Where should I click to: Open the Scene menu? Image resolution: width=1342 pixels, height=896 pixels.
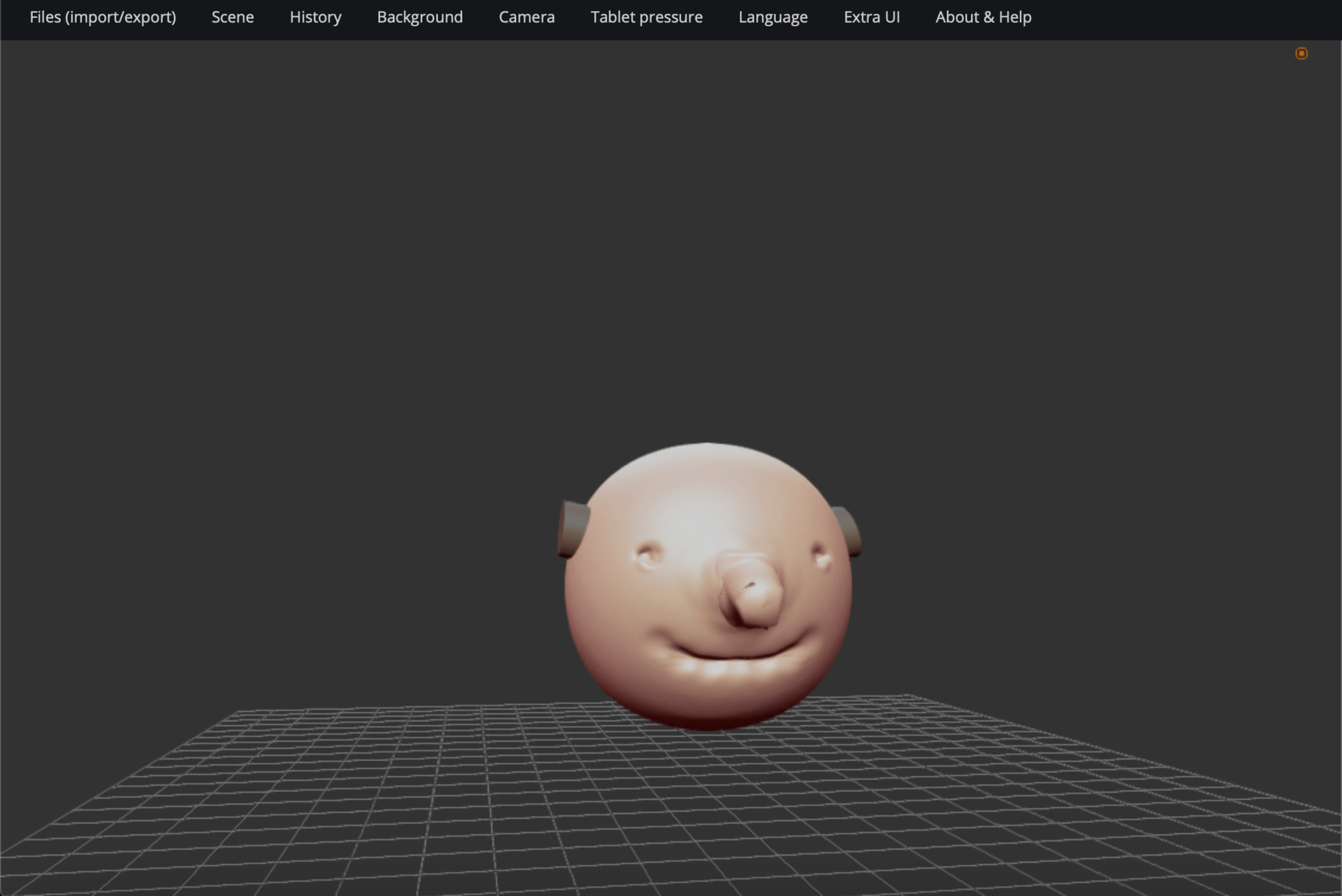(x=233, y=17)
